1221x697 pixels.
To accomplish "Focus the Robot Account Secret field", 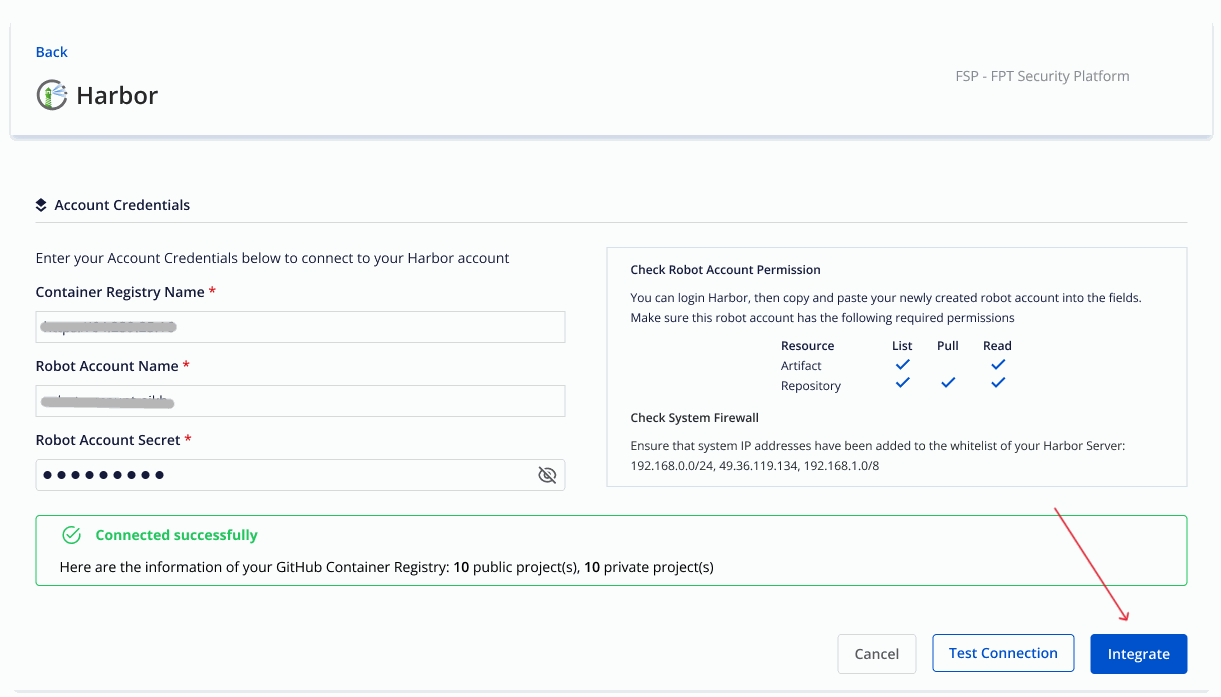I will click(300, 475).
